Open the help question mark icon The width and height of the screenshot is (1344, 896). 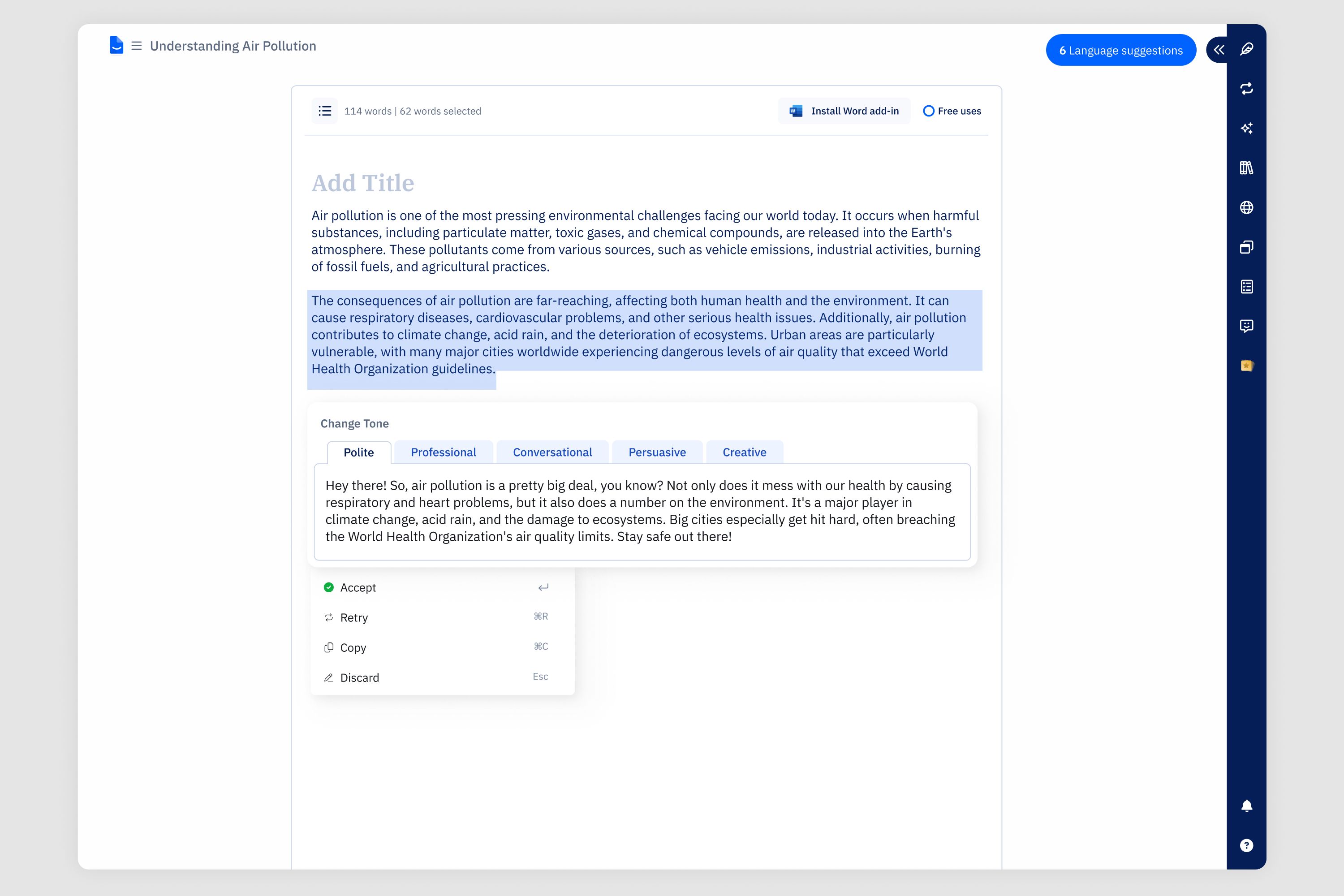coord(1246,845)
